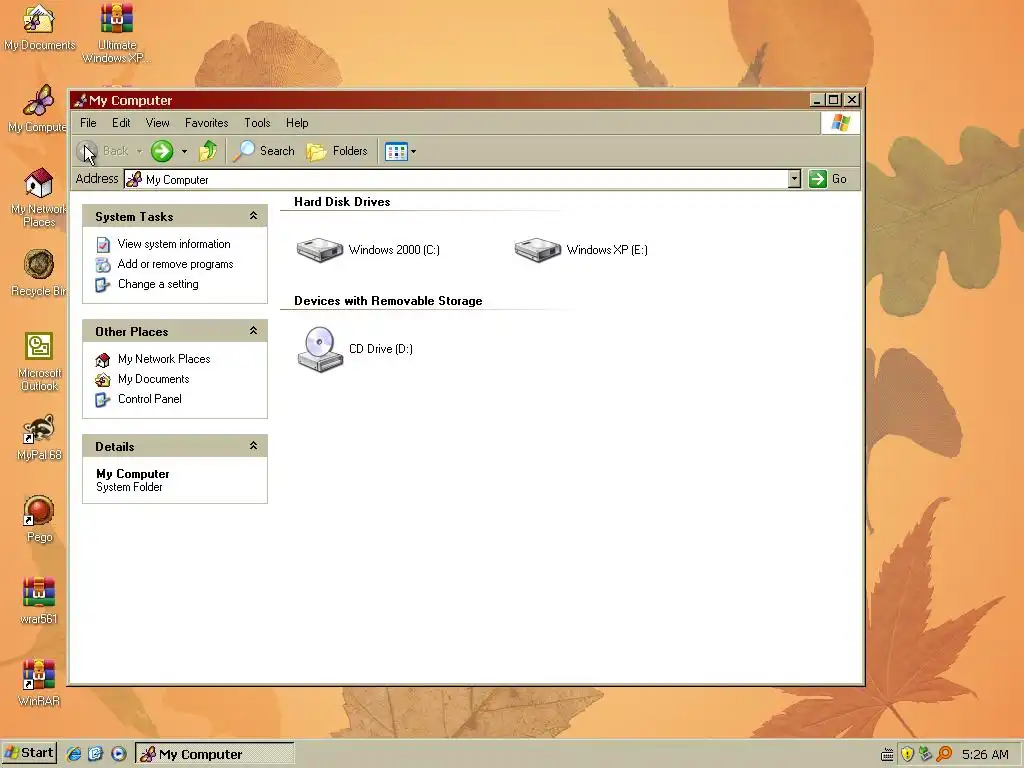Select My Documents desktop icon
Image resolution: width=1024 pixels, height=768 pixels.
point(39,27)
